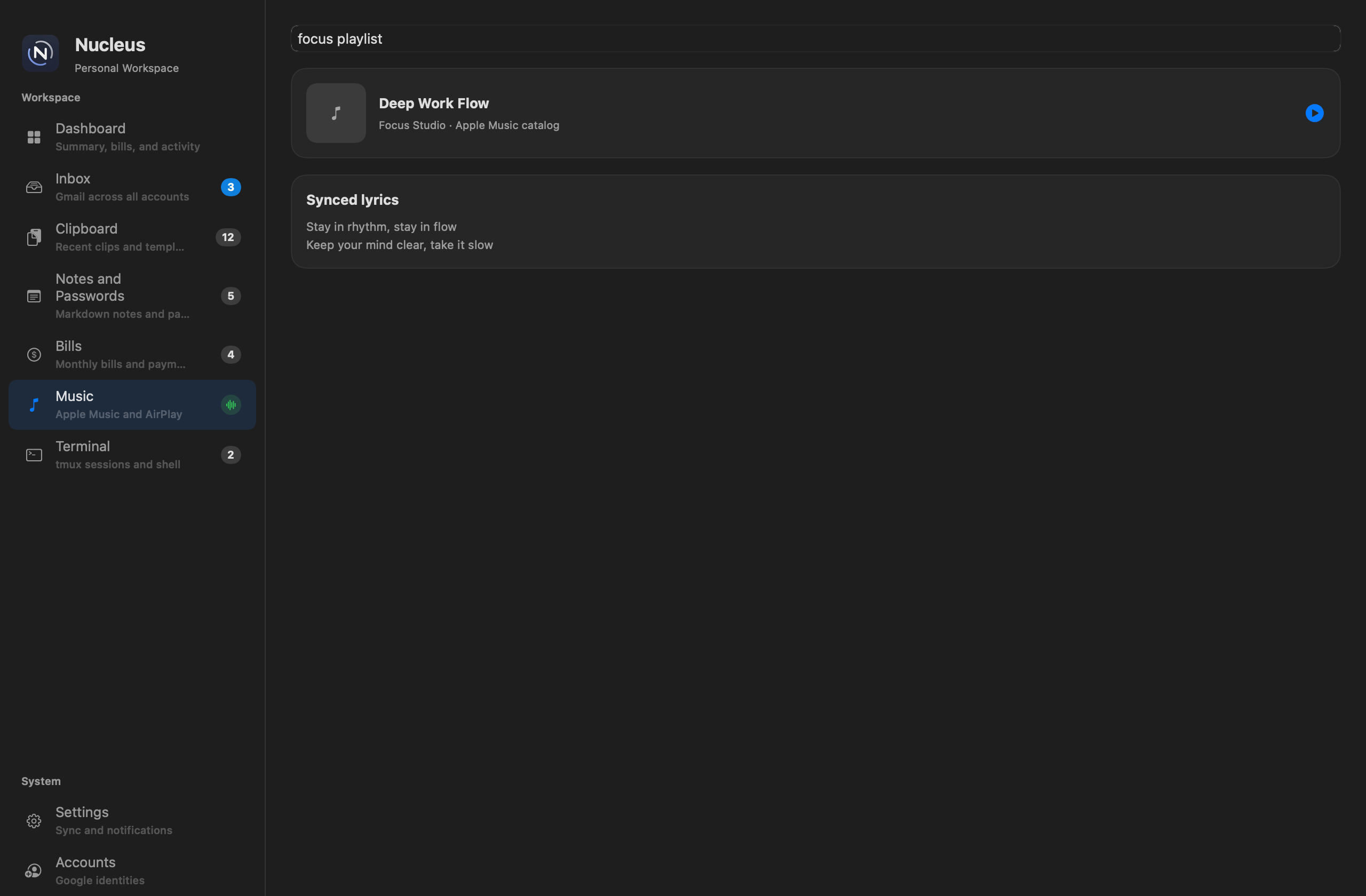1366x896 pixels.
Task: Click the Inbox tray icon
Action: click(34, 187)
